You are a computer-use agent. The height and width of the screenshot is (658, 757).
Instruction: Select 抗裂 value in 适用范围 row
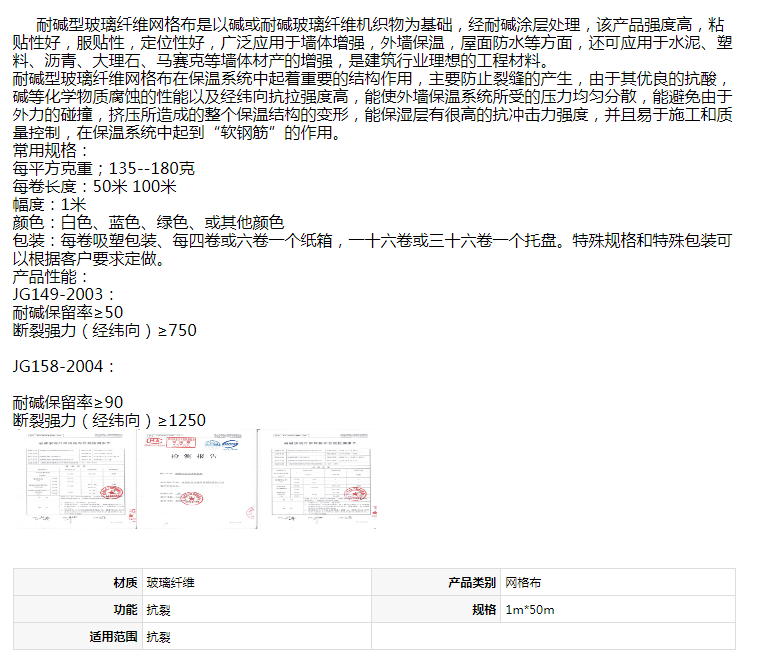[158, 636]
